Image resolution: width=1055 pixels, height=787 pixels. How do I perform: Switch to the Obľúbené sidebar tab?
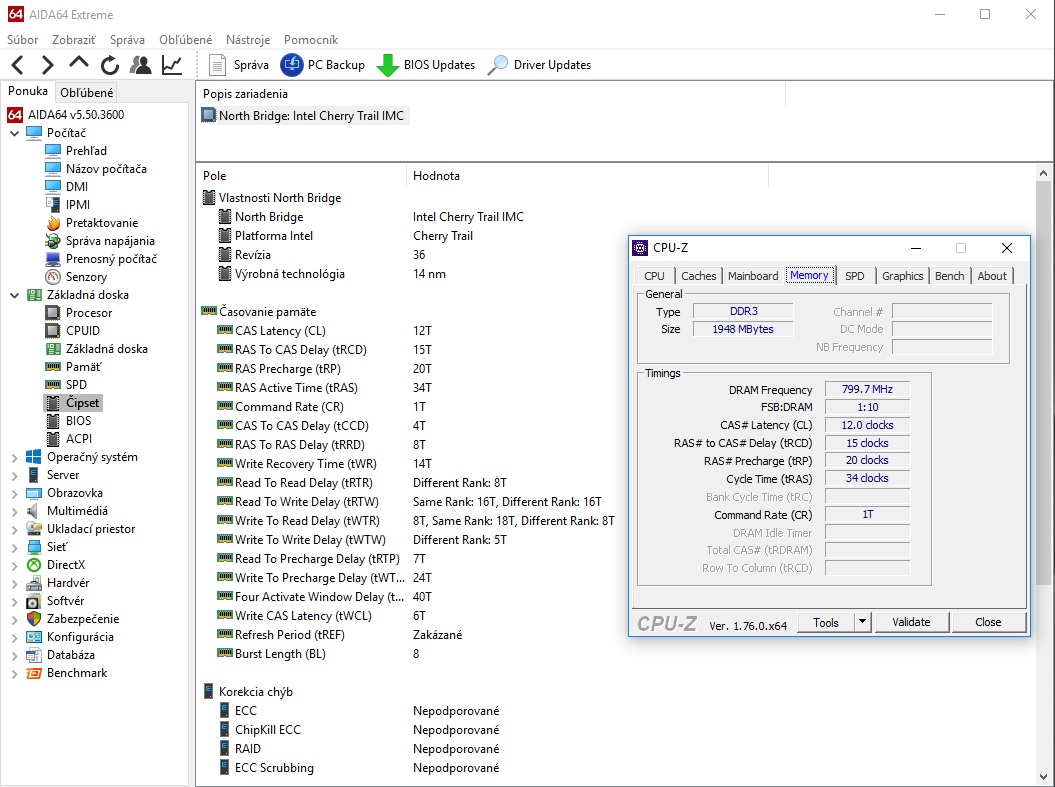(x=87, y=92)
